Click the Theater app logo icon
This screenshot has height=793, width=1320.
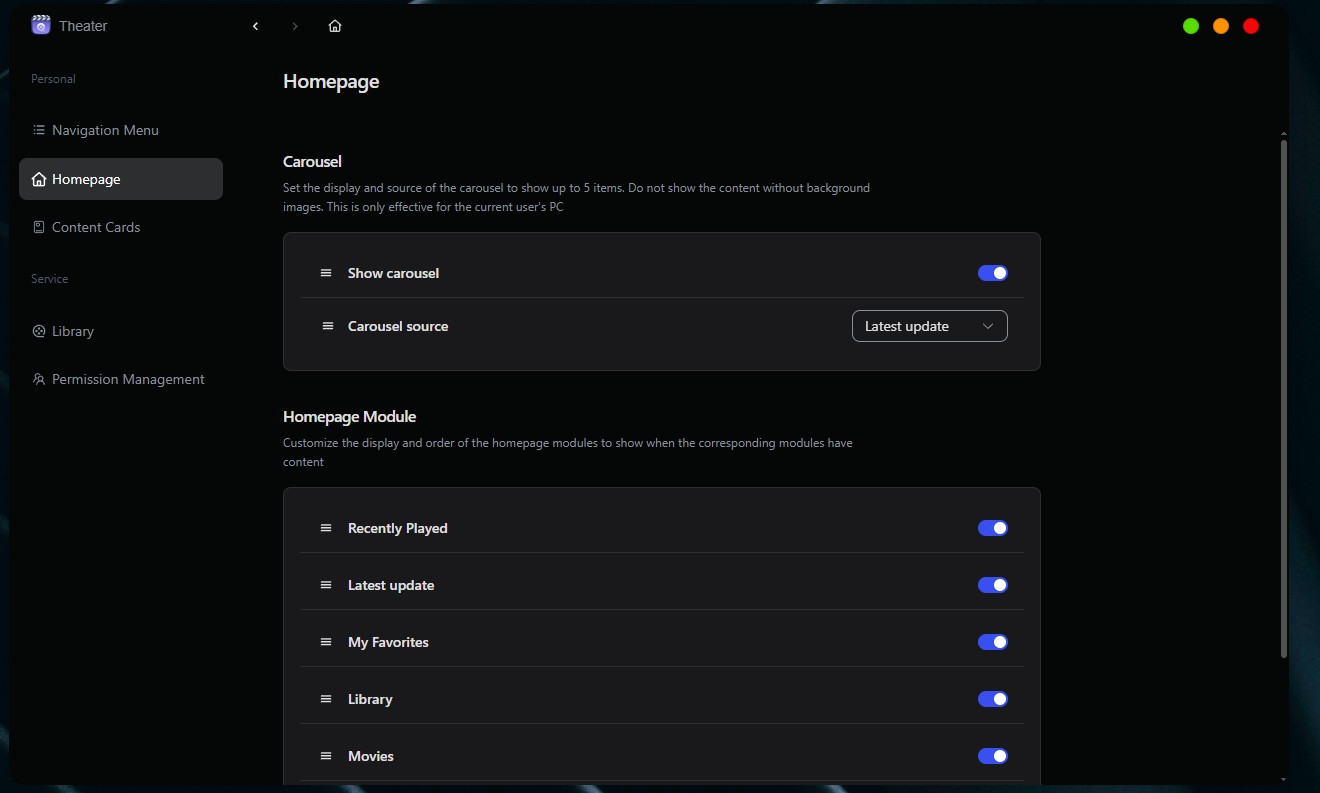(x=41, y=25)
